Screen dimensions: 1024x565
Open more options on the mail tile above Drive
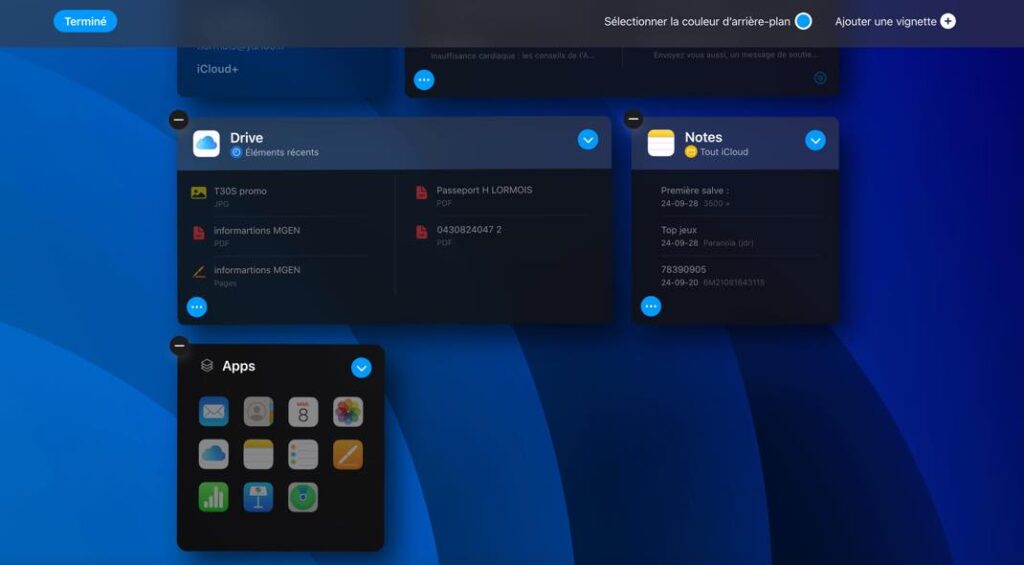pyautogui.click(x=424, y=80)
